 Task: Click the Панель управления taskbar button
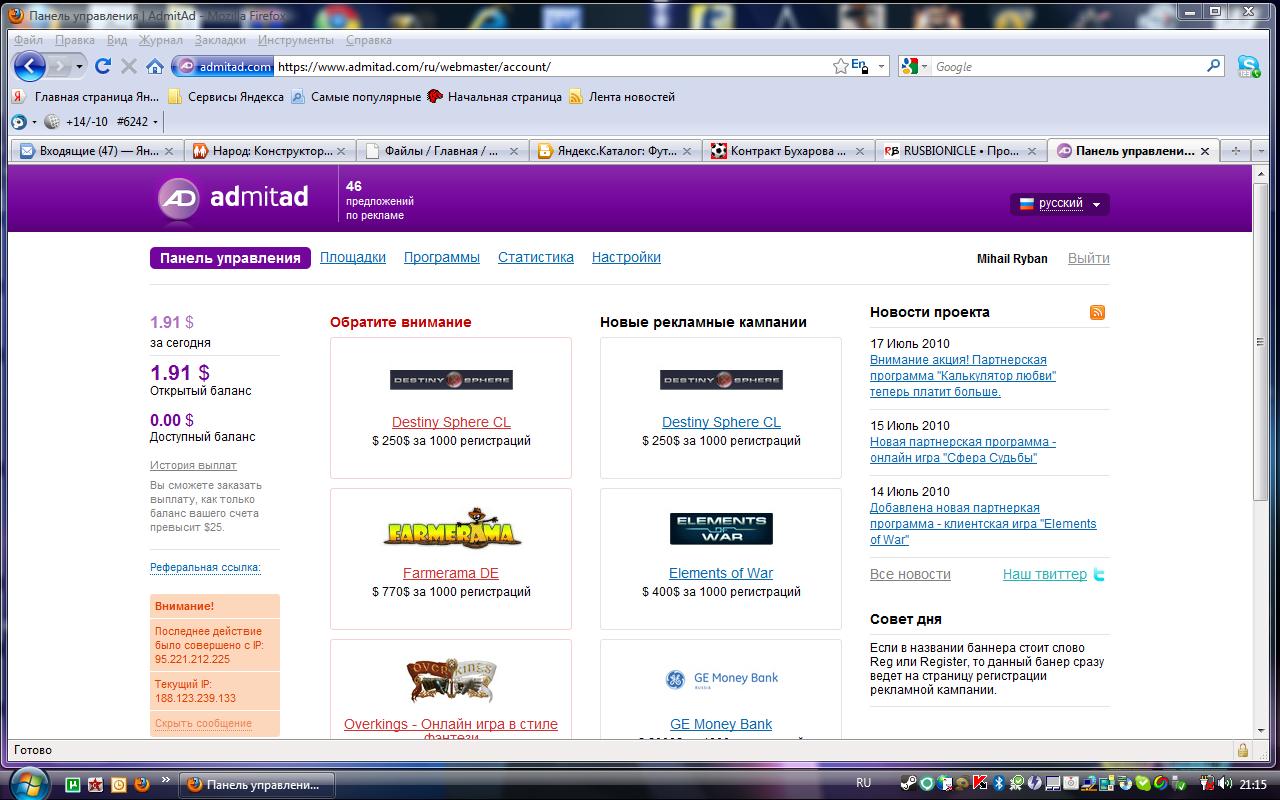(x=258, y=785)
